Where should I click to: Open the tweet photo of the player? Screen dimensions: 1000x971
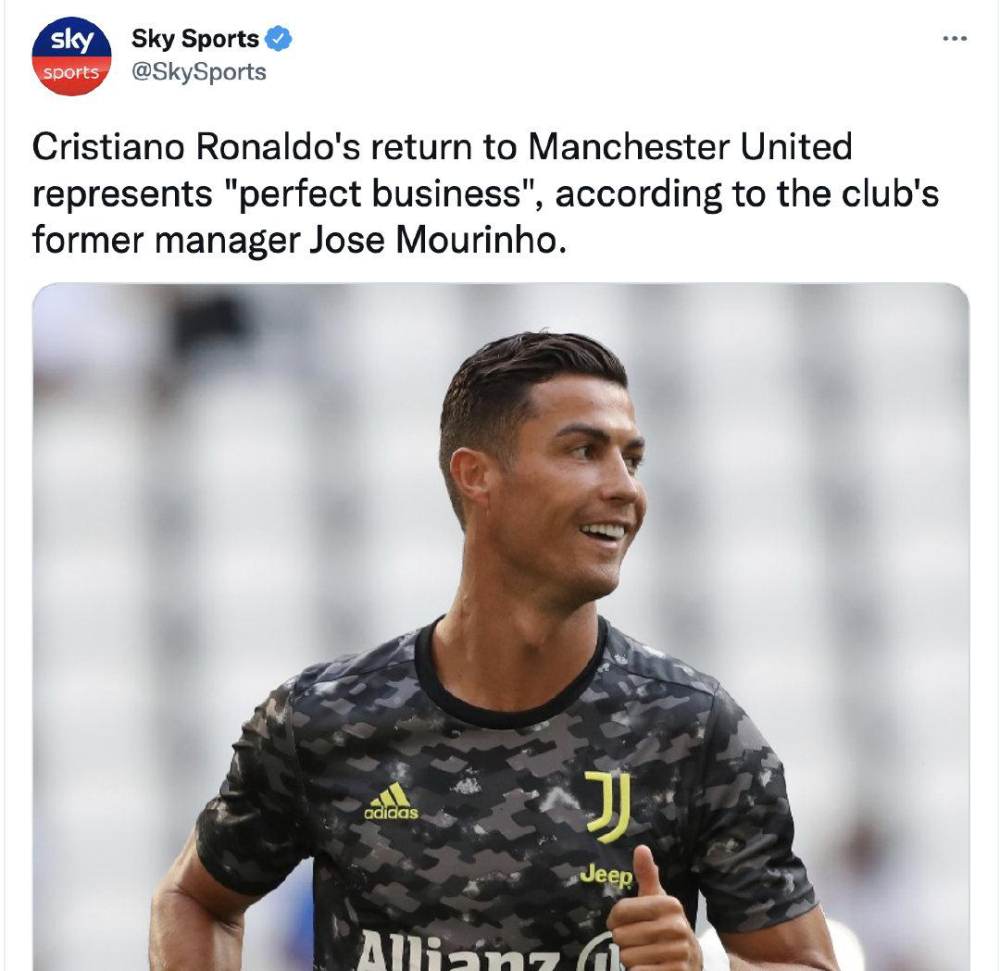coord(501,627)
